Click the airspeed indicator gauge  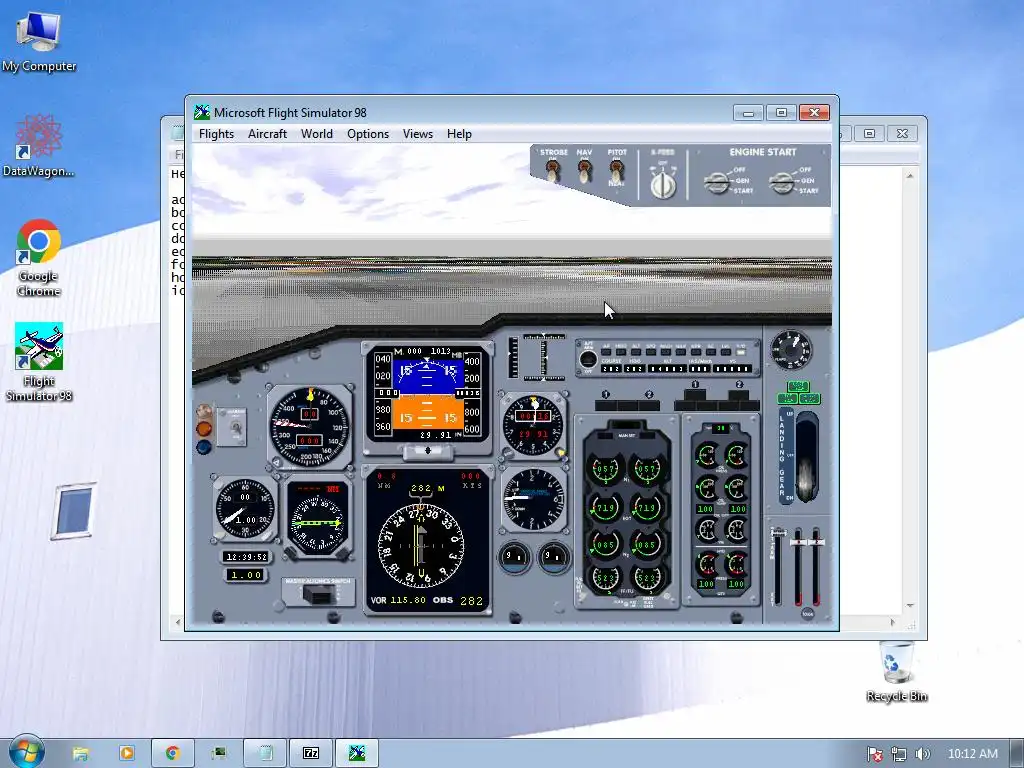(310, 428)
